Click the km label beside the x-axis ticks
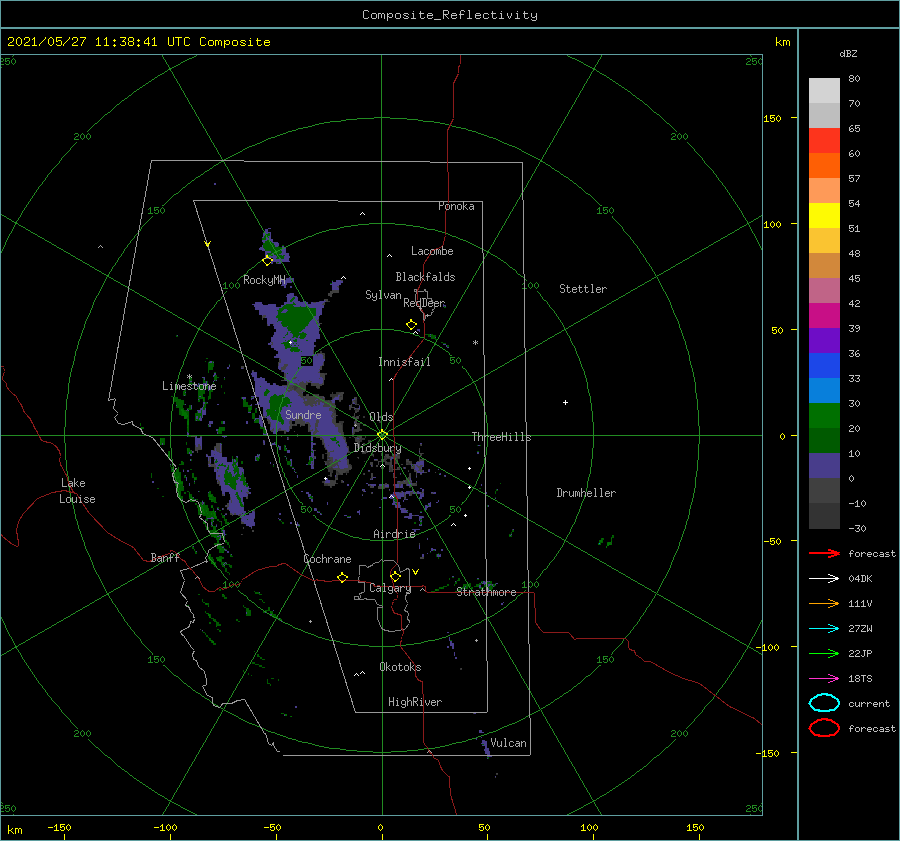This screenshot has height=841, width=900. [15, 830]
